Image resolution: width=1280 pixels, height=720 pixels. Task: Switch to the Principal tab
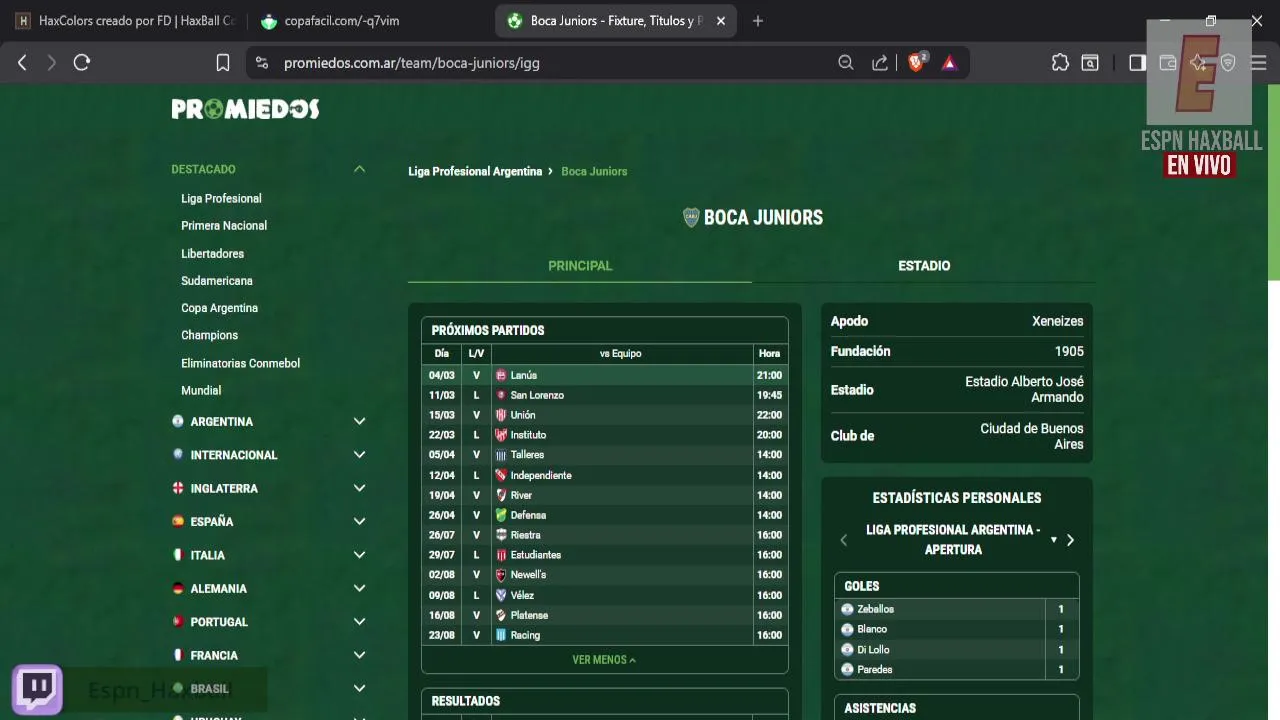pyautogui.click(x=580, y=266)
